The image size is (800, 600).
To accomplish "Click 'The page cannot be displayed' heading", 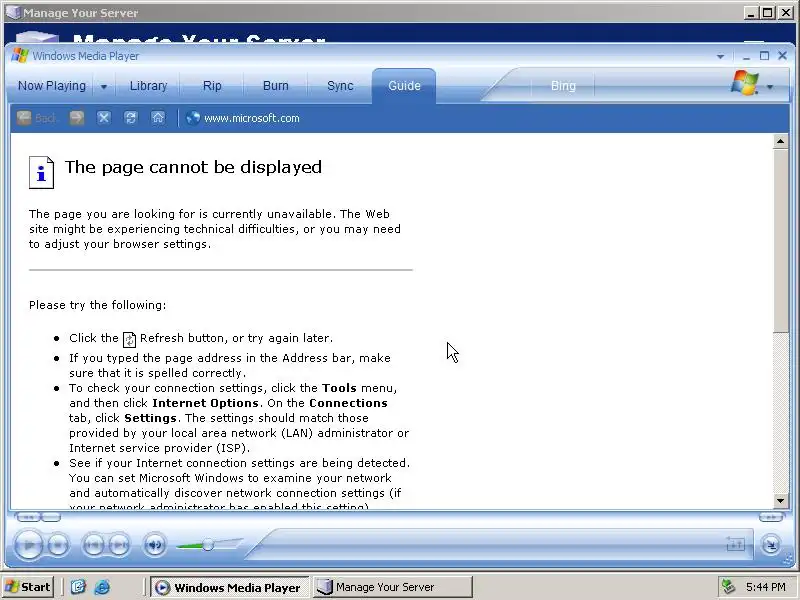I will [x=193, y=167].
